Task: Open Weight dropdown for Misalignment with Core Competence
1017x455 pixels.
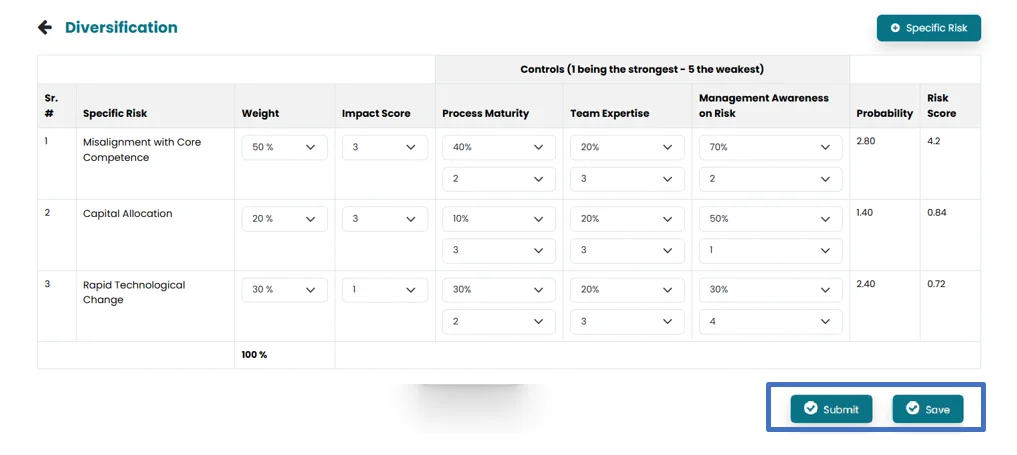Action: pos(285,147)
